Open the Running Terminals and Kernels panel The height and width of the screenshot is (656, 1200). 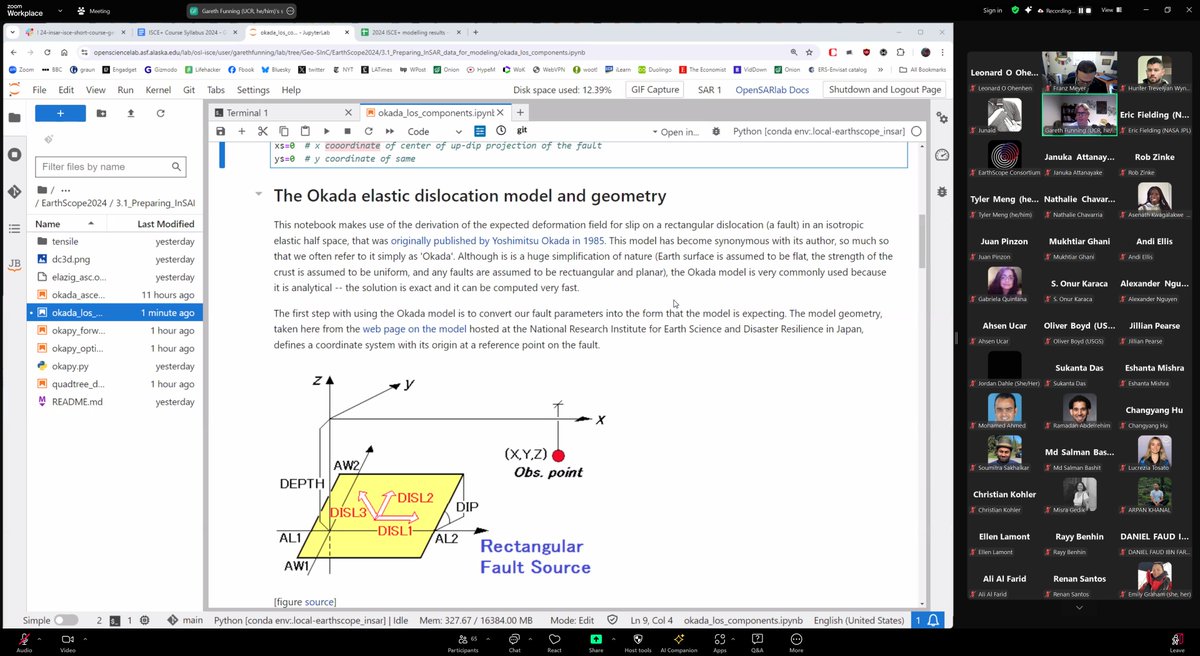pyautogui.click(x=14, y=155)
